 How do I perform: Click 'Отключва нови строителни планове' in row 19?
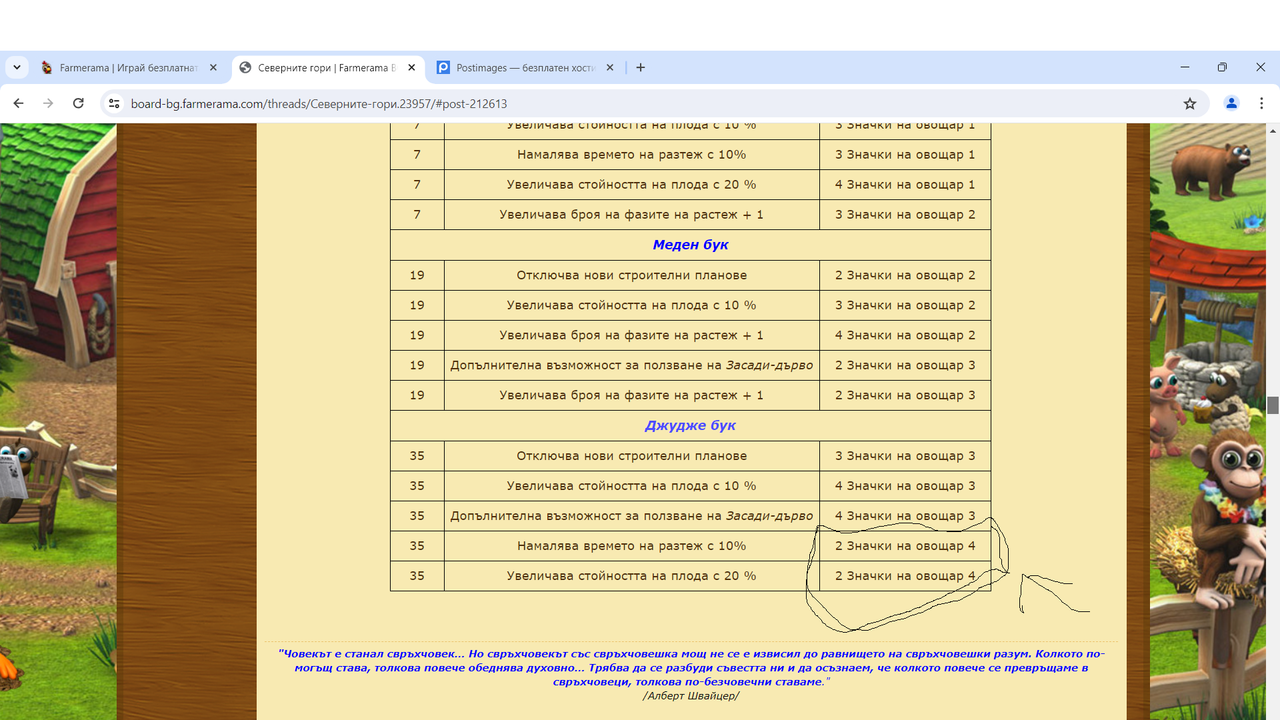pos(632,275)
